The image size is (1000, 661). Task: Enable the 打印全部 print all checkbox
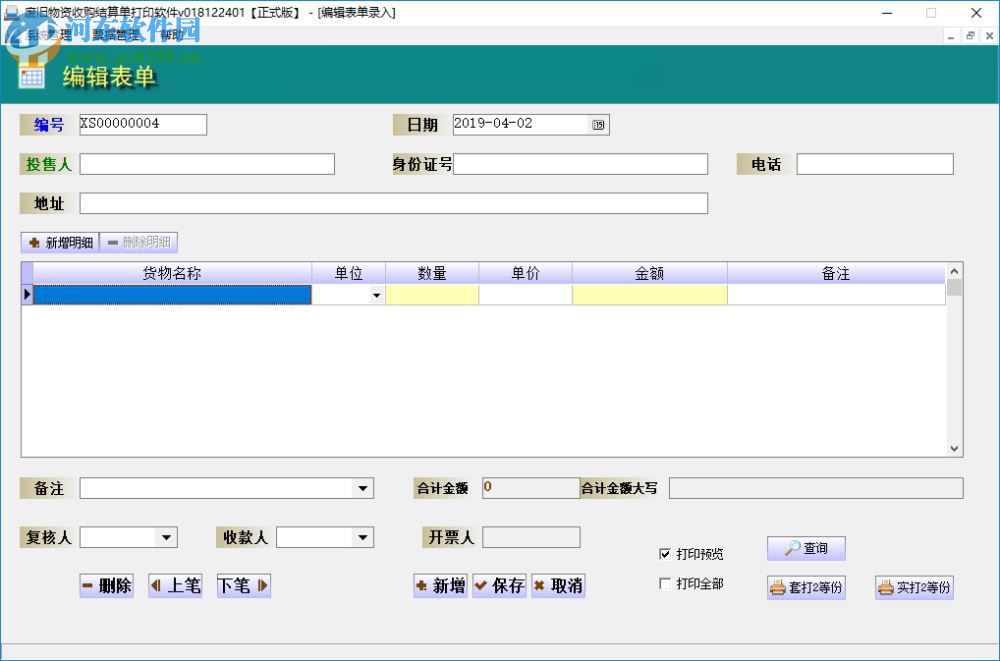tap(665, 585)
